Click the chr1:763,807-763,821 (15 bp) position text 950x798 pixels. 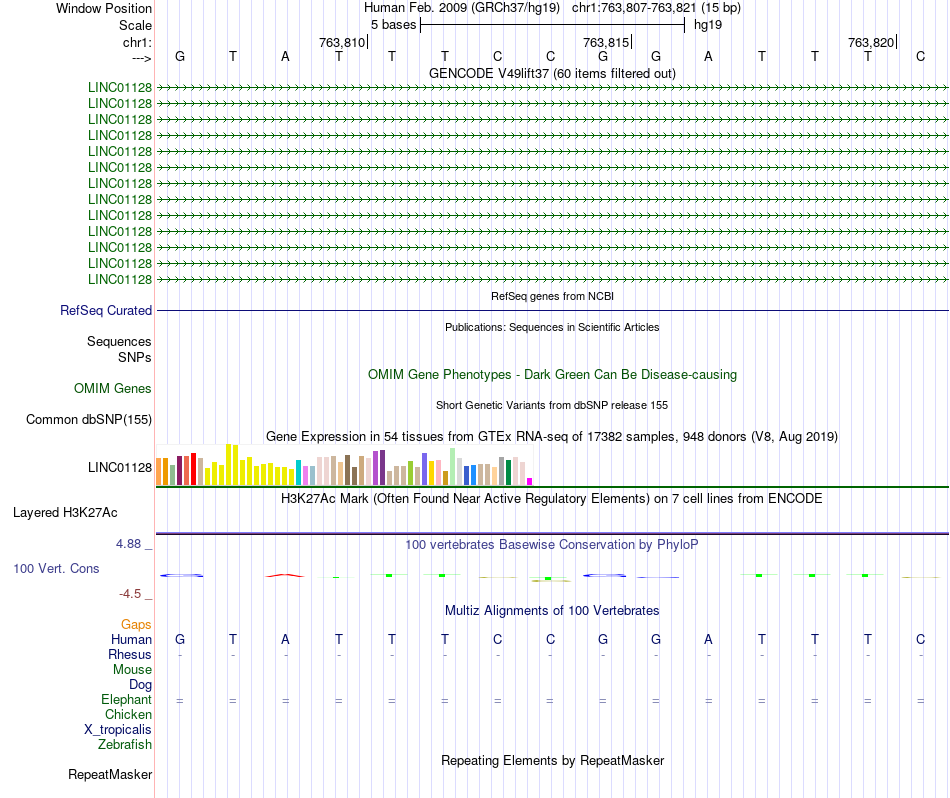(x=656, y=8)
